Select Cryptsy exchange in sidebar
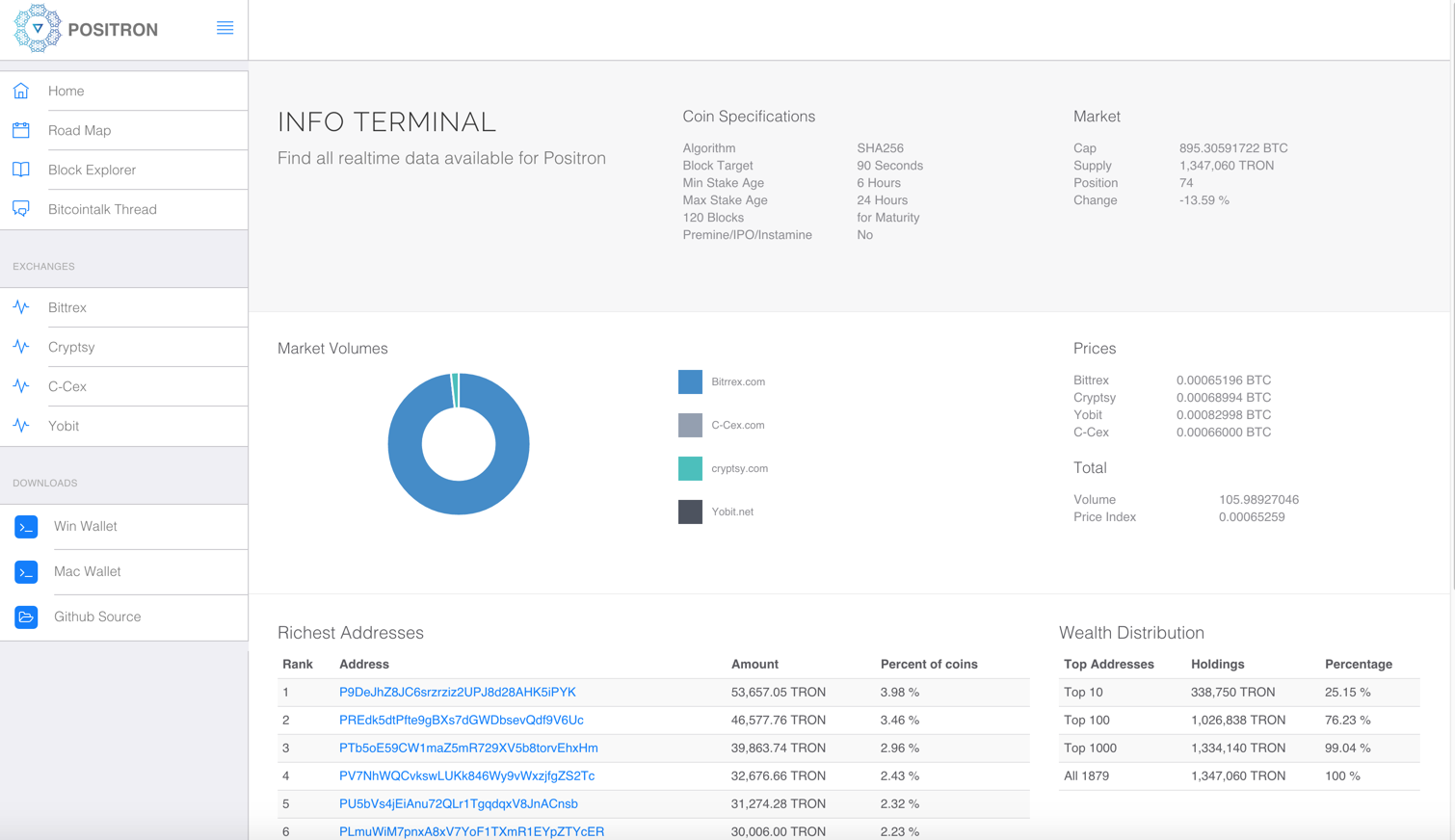Viewport: 1455px width, 840px height. [124, 347]
